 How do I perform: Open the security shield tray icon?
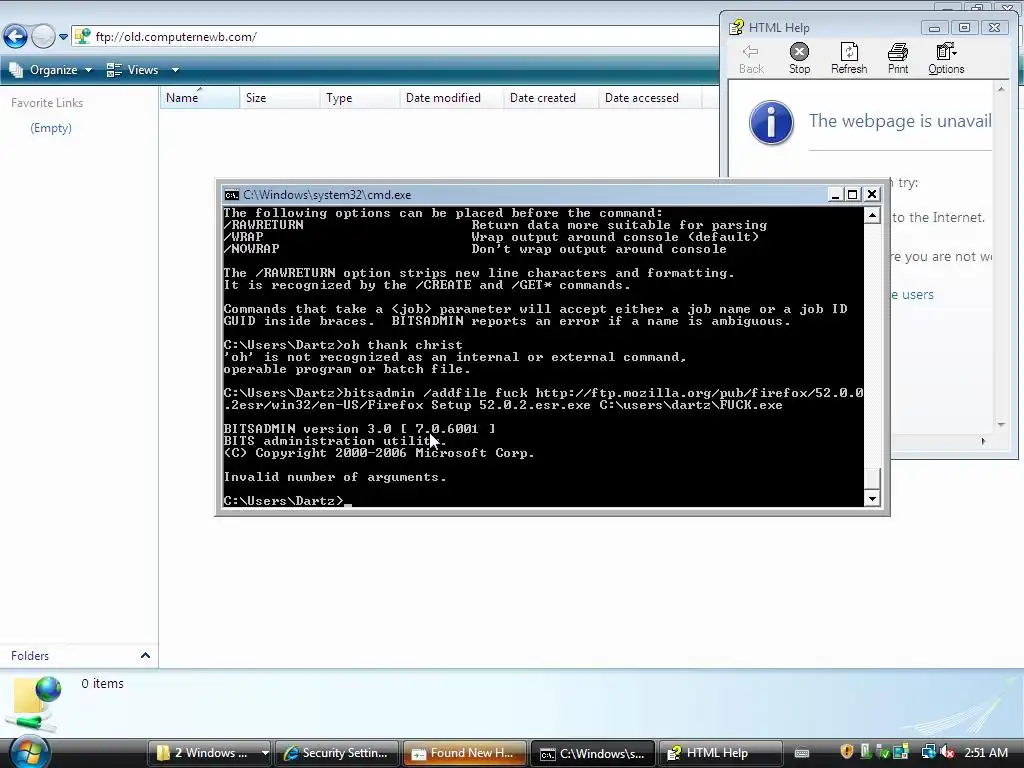click(847, 752)
